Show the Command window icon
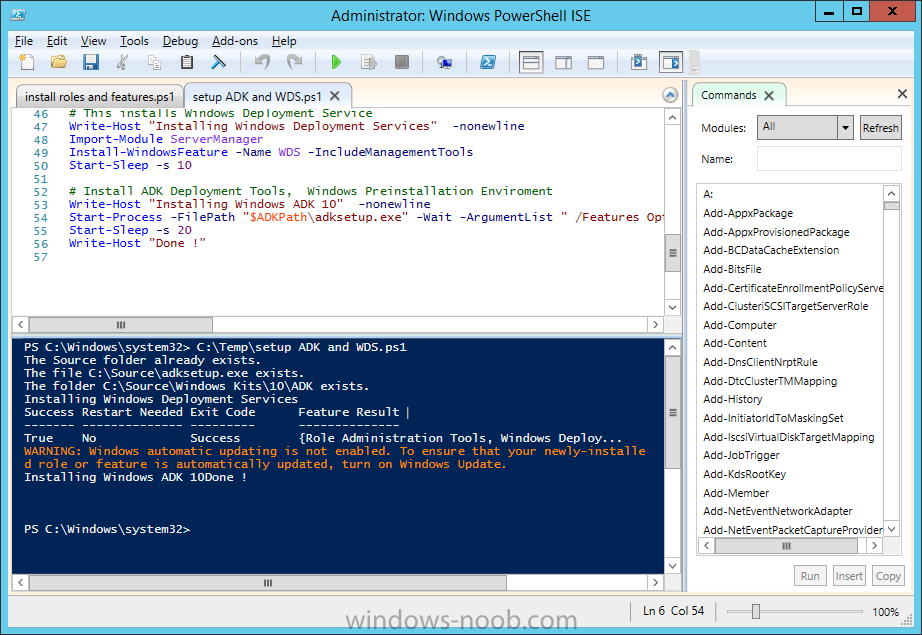Screen dimensions: 922x635 click(639, 62)
